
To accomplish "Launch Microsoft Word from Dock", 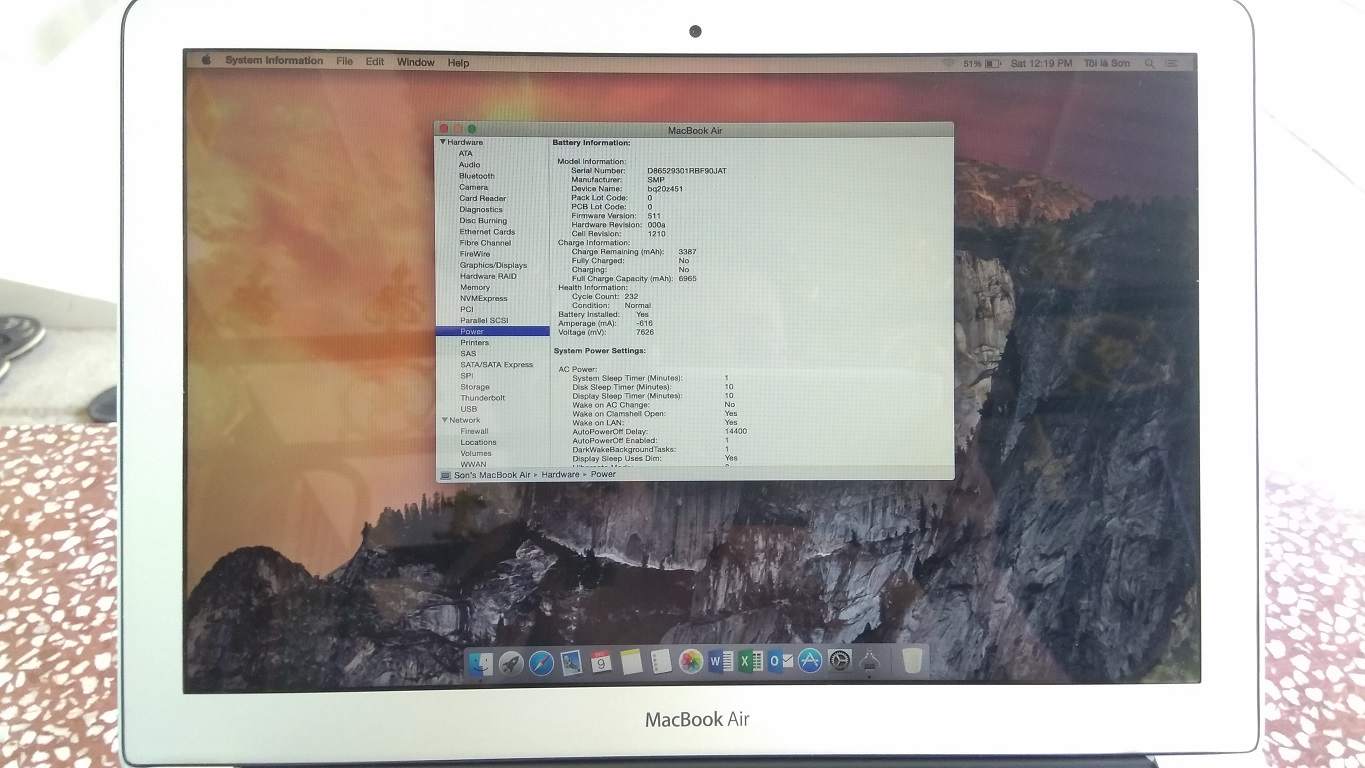I will coord(720,661).
